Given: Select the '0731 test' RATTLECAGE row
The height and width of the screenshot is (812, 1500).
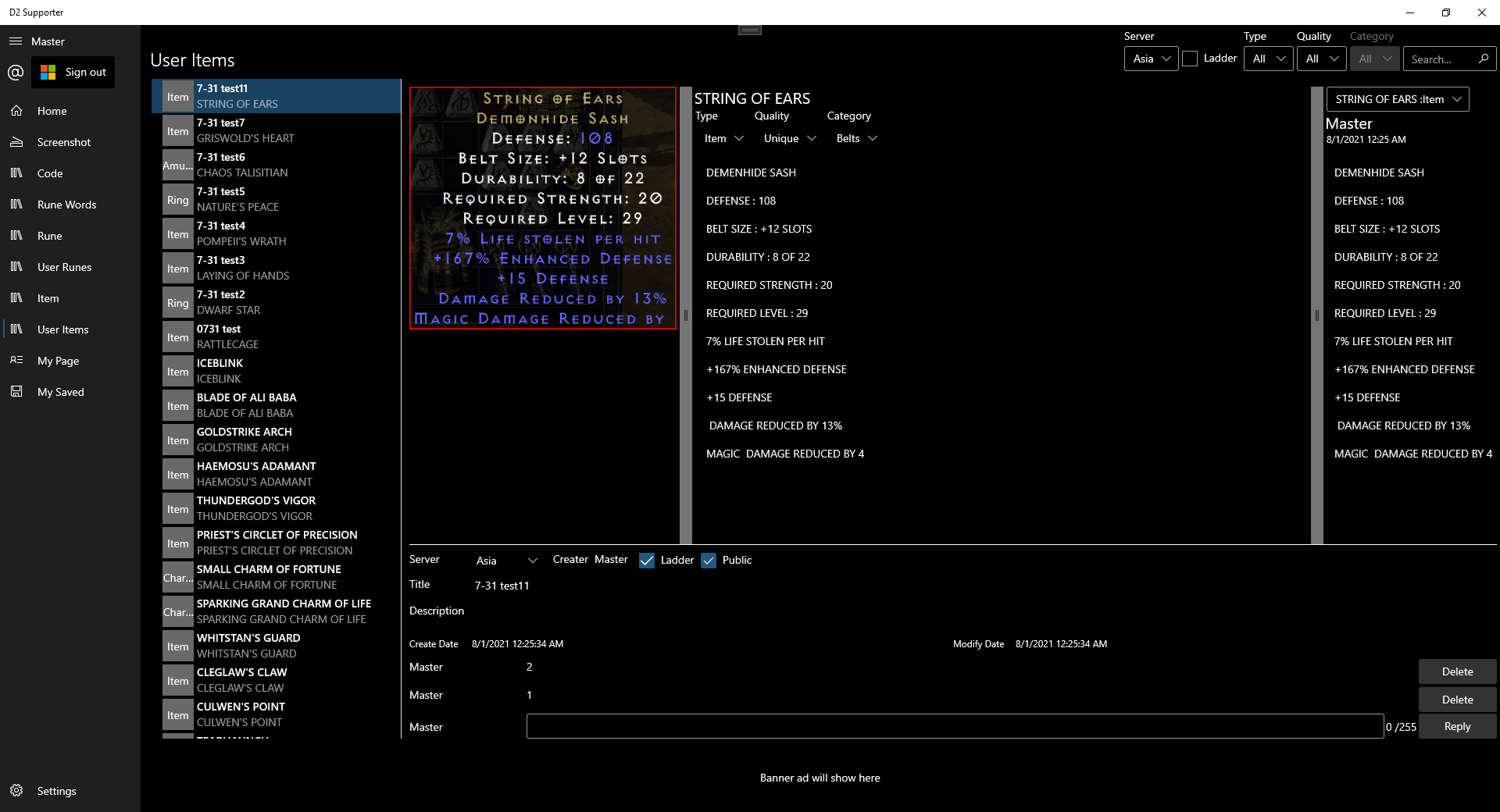Looking at the screenshot, I should tap(276, 337).
